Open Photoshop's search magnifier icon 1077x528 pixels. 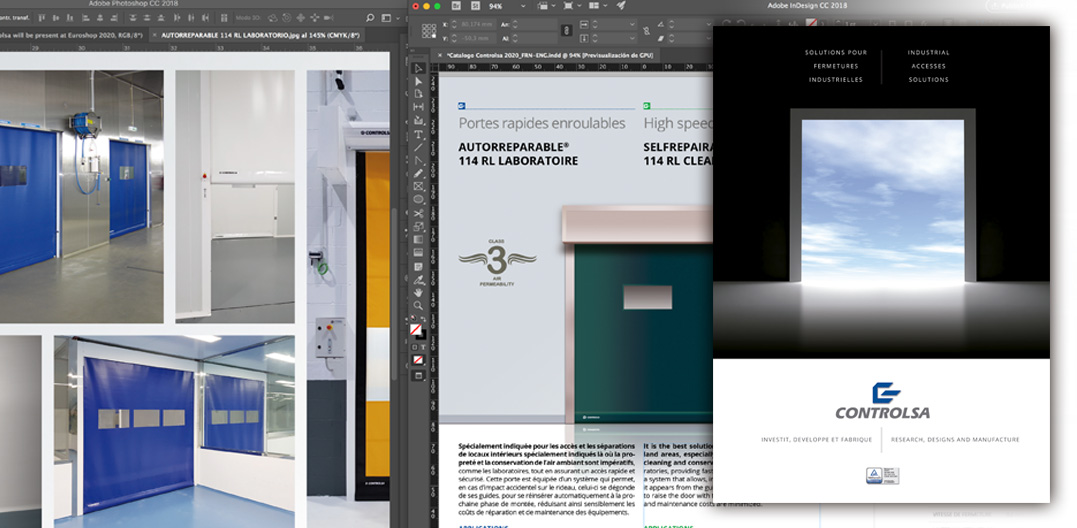(x=370, y=18)
